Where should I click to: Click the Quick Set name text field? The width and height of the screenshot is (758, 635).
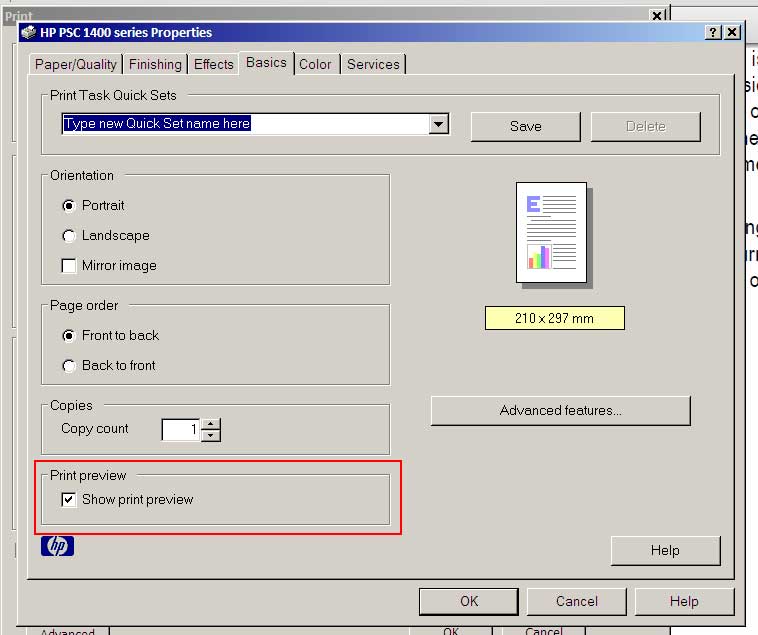click(245, 124)
